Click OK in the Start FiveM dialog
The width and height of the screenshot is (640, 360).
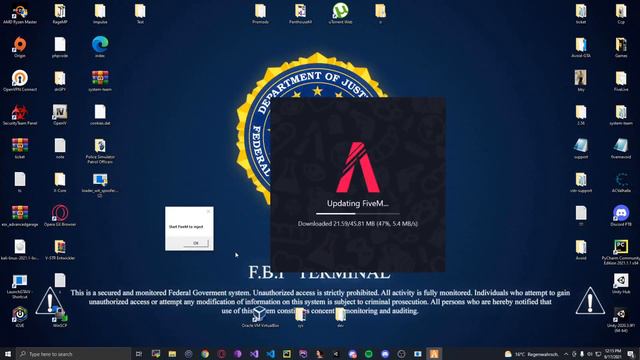(x=196, y=243)
